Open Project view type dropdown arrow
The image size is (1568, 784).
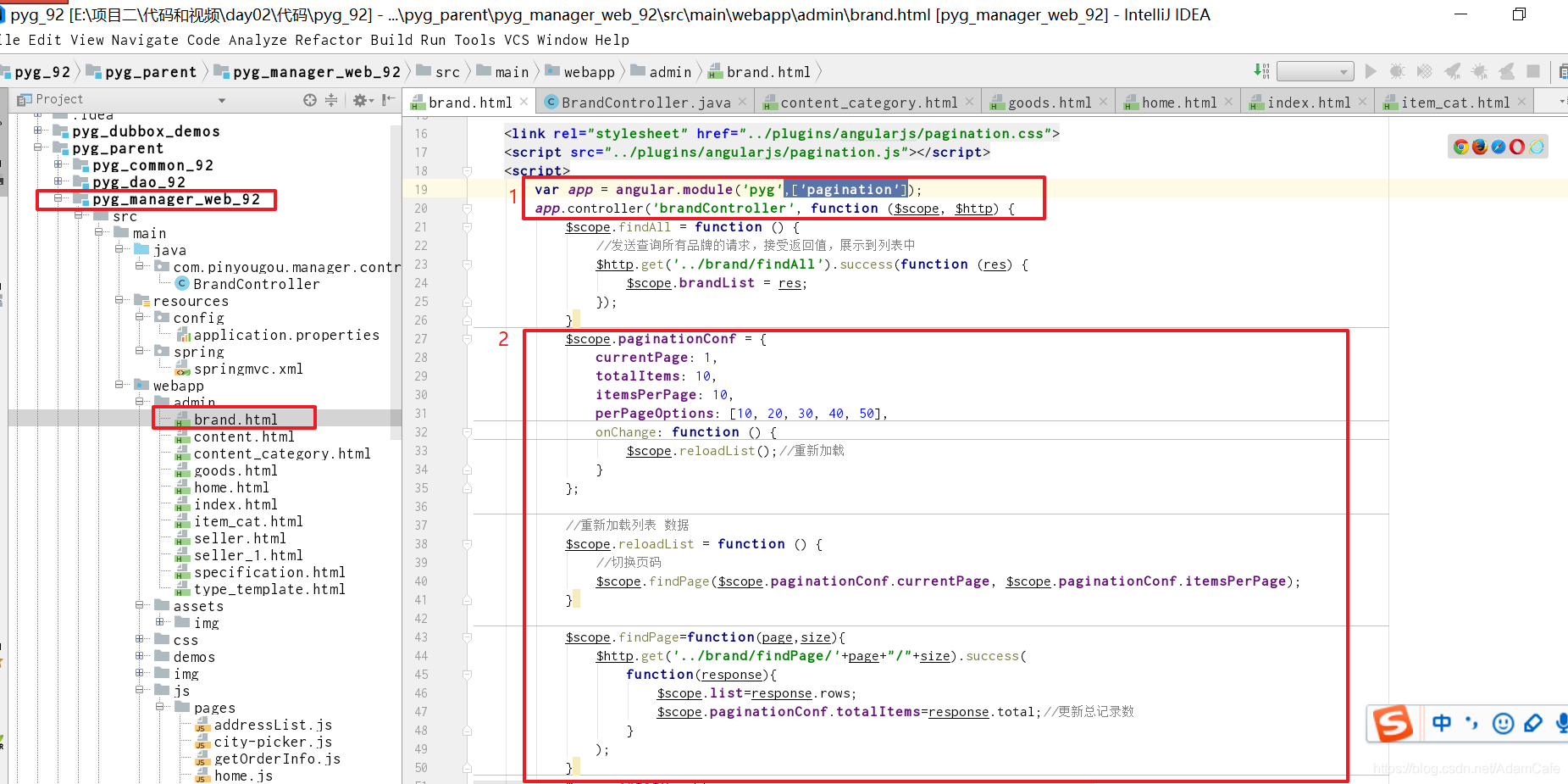[x=222, y=100]
